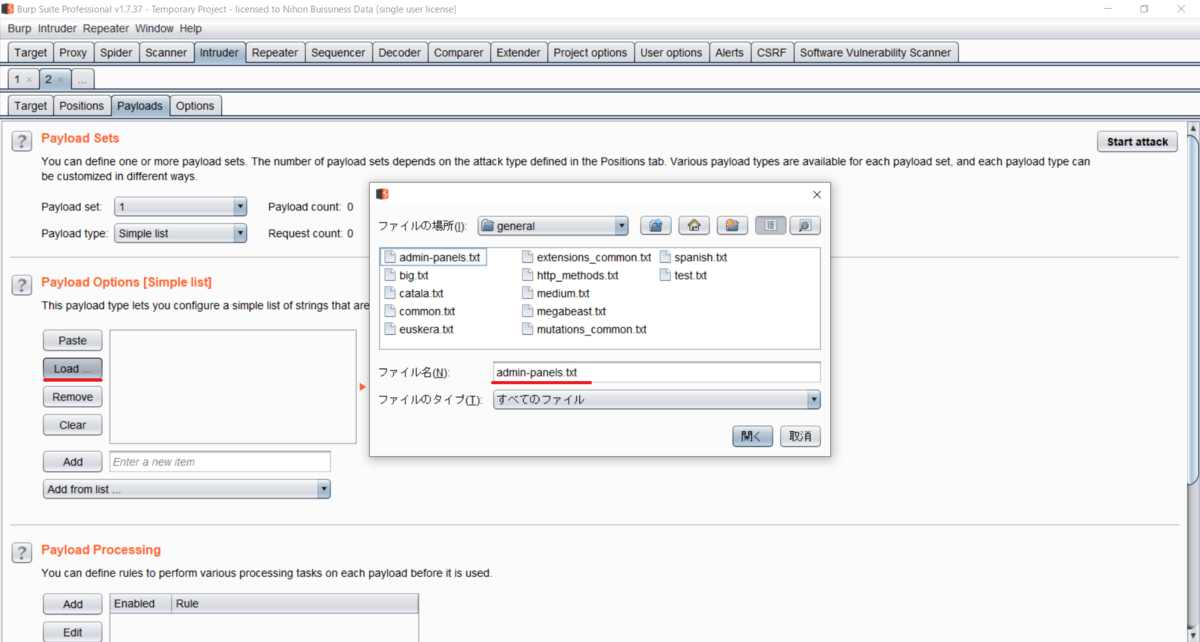Select the megabeast.txt file
This screenshot has height=642, width=1200.
pos(563,311)
